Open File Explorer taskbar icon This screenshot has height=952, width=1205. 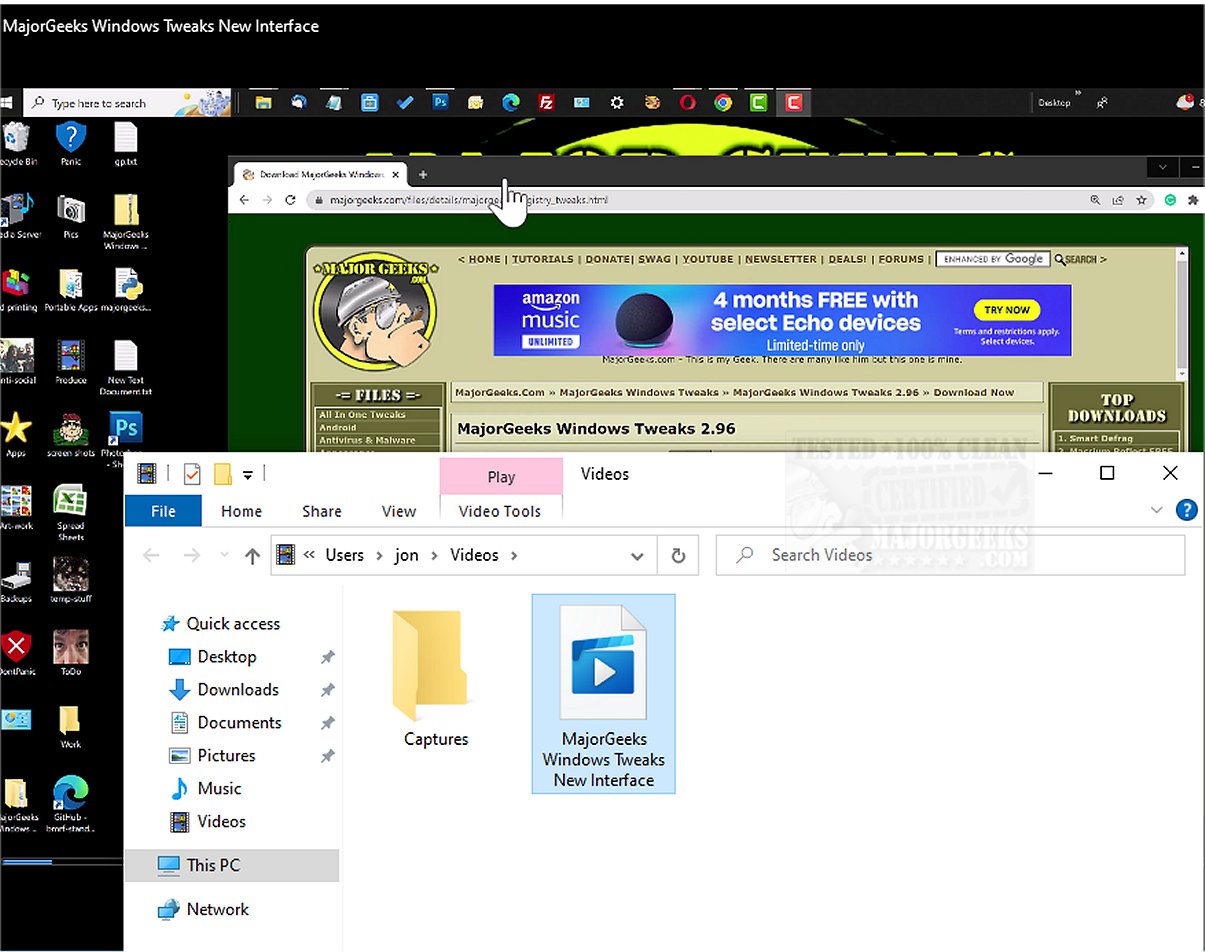263,102
